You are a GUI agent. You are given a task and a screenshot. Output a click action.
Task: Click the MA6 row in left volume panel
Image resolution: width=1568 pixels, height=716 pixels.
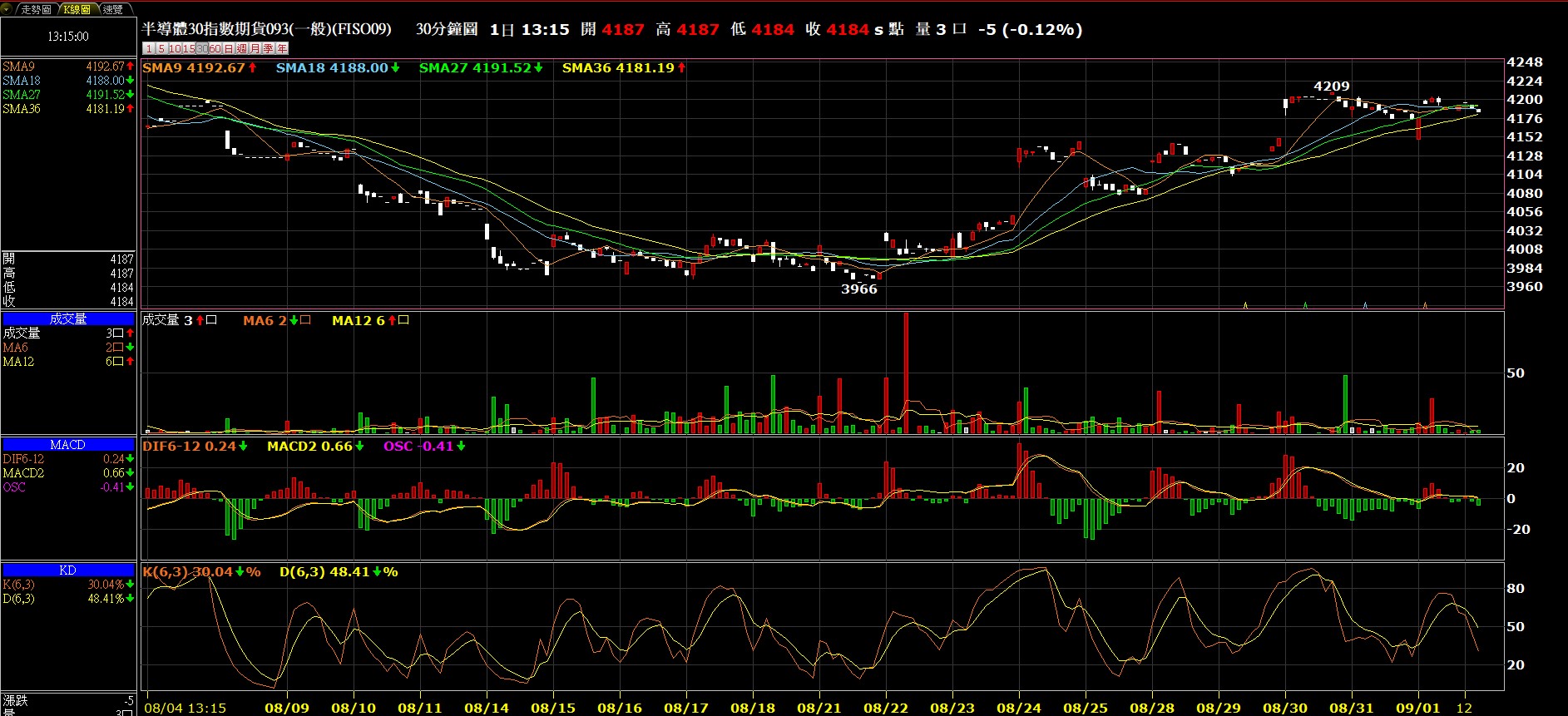[x=68, y=348]
